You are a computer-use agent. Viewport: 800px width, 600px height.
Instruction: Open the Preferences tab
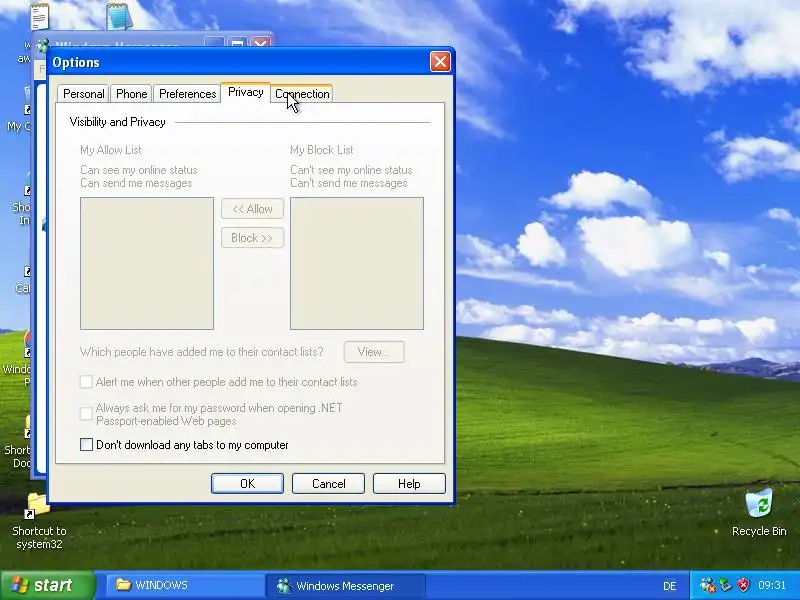pyautogui.click(x=187, y=94)
